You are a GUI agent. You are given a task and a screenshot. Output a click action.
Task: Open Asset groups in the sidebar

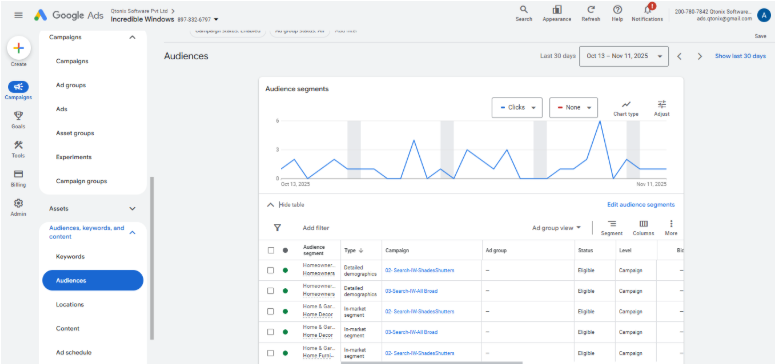pos(75,133)
